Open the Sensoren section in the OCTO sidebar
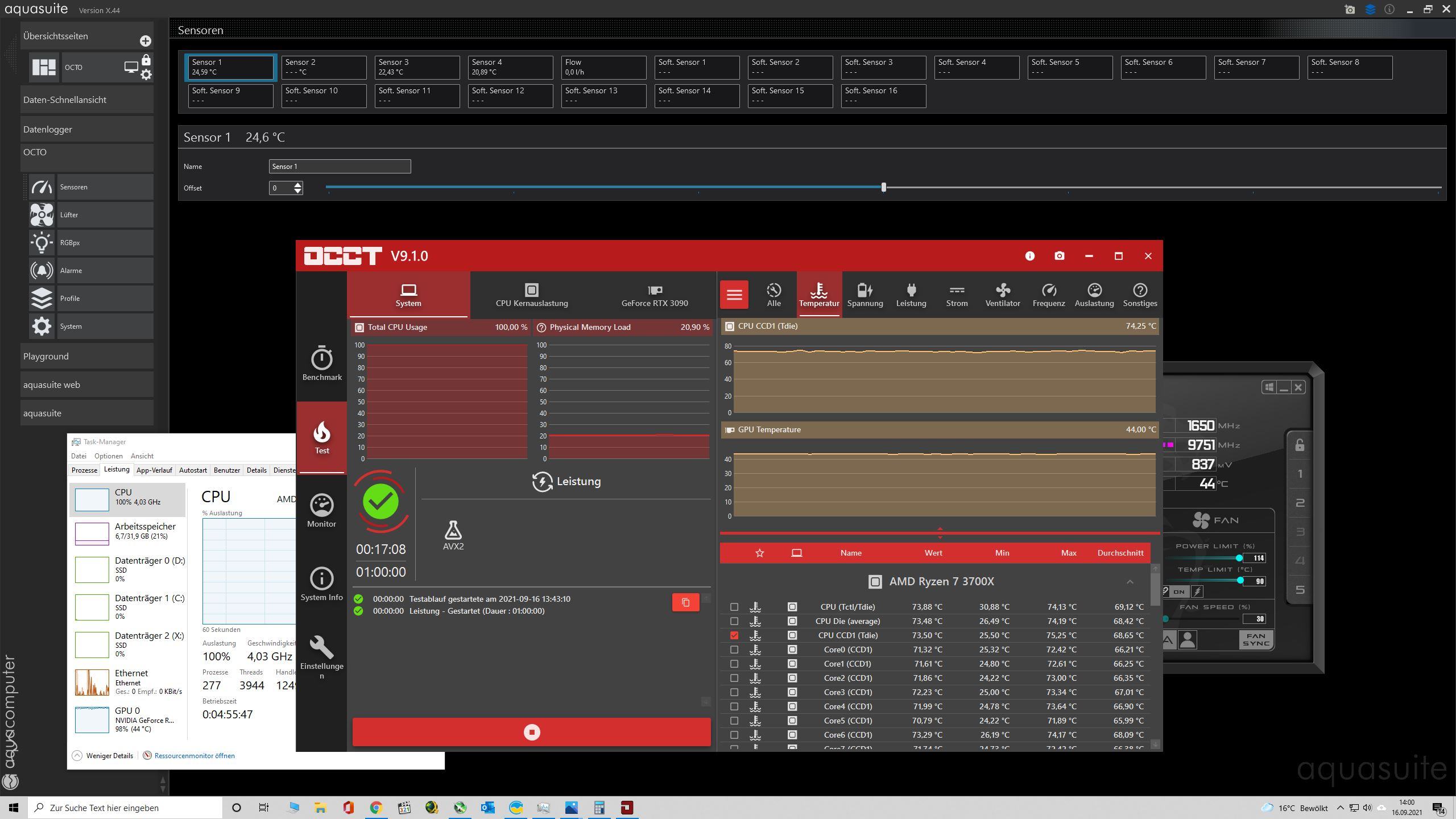The width and height of the screenshot is (1456, 819). [91, 187]
